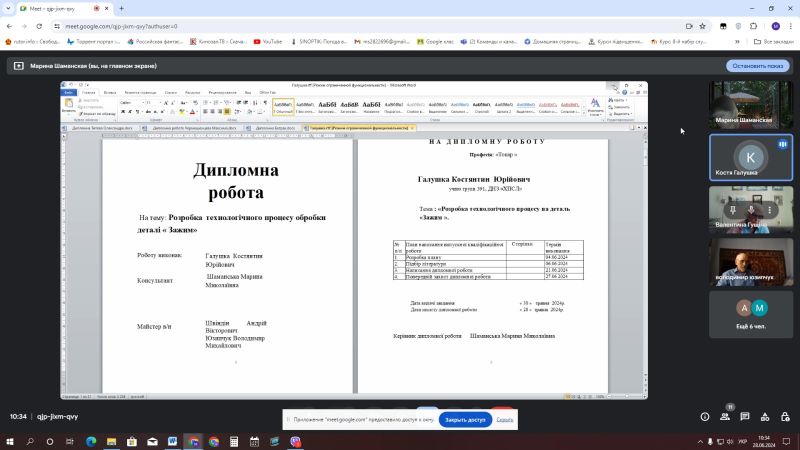
Task: Open more options on Валентина Гущина's tile
Action: coord(769,210)
